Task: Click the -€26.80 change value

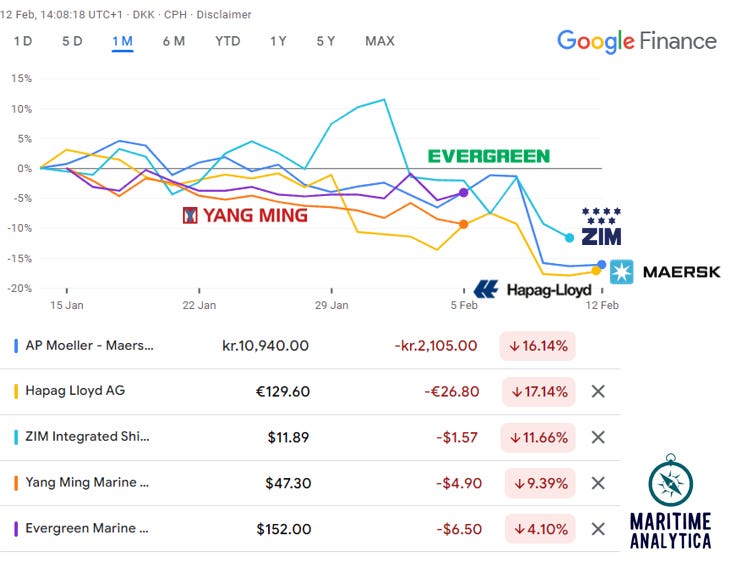Action: click(452, 392)
